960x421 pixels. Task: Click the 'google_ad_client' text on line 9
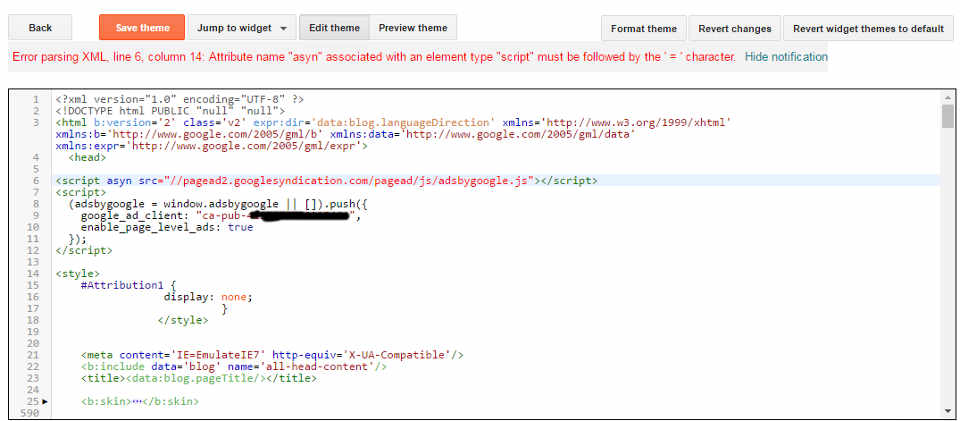click(131, 215)
